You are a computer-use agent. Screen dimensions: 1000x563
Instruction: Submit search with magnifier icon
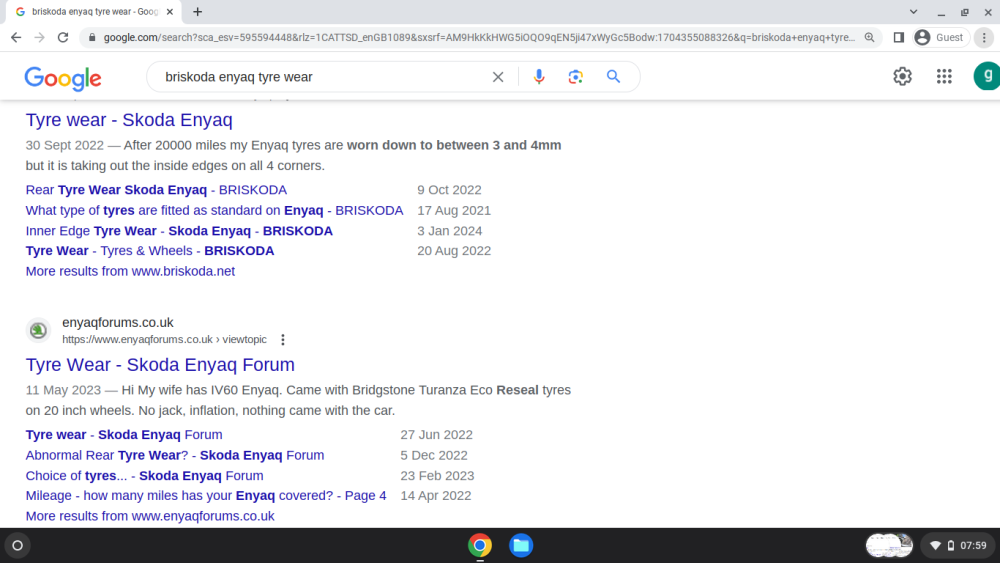pyautogui.click(x=613, y=77)
